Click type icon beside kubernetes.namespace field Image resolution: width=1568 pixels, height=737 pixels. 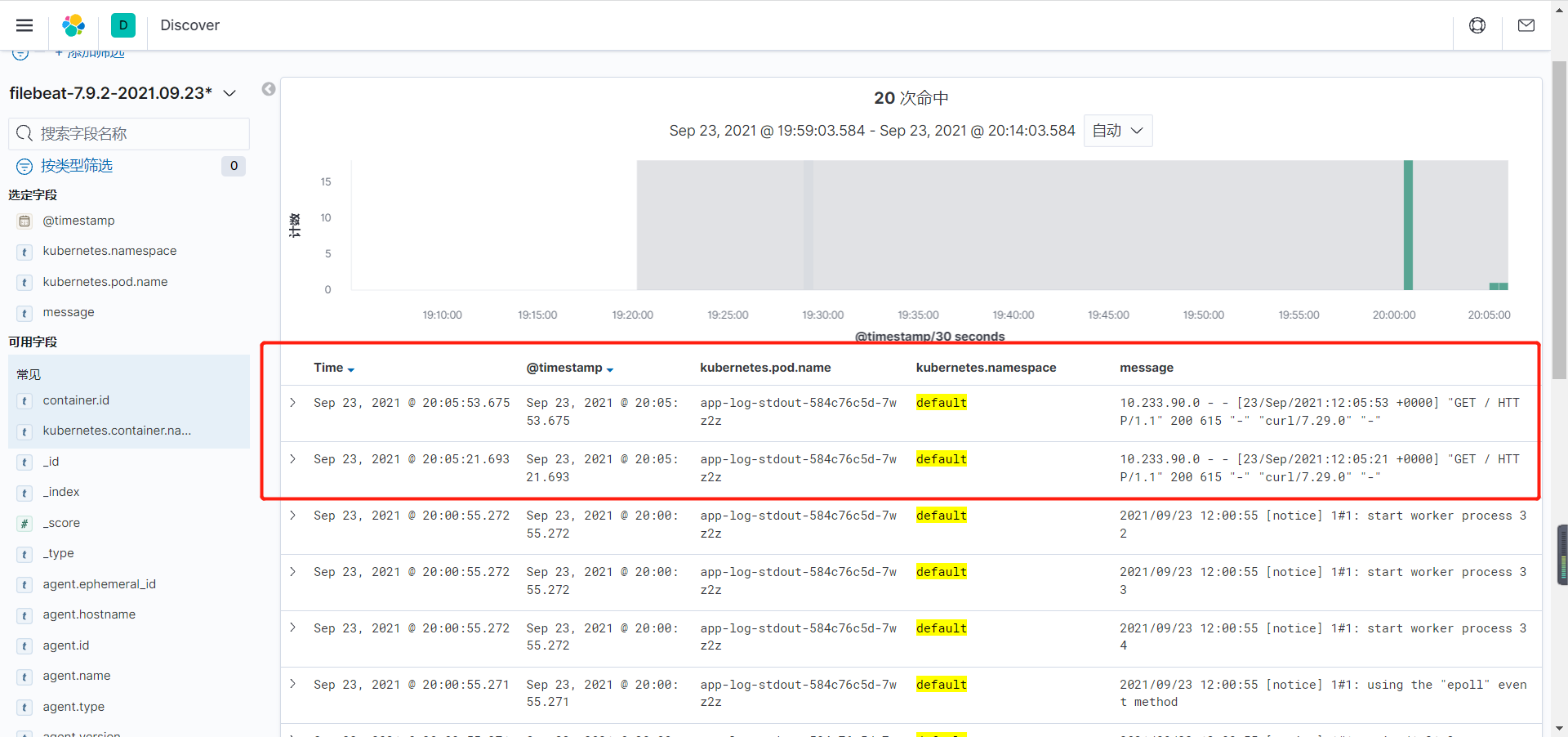pyautogui.click(x=24, y=252)
